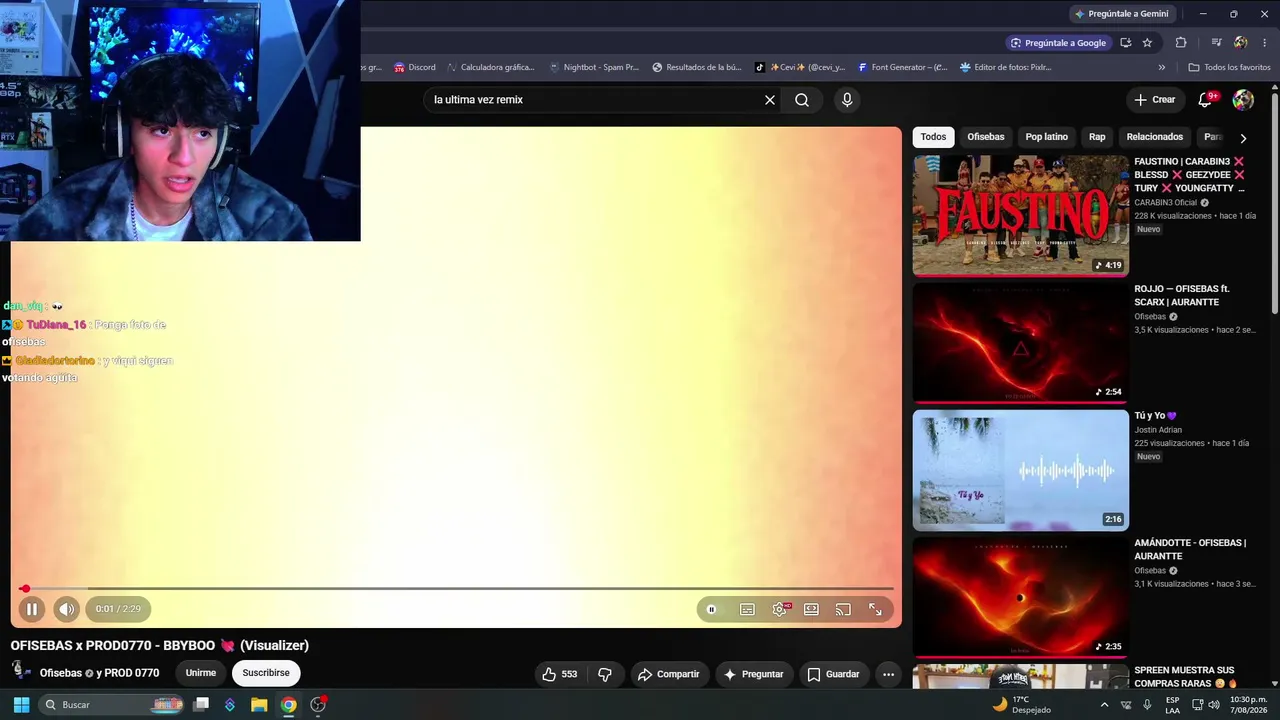Like the BBYBOO video

(x=559, y=674)
